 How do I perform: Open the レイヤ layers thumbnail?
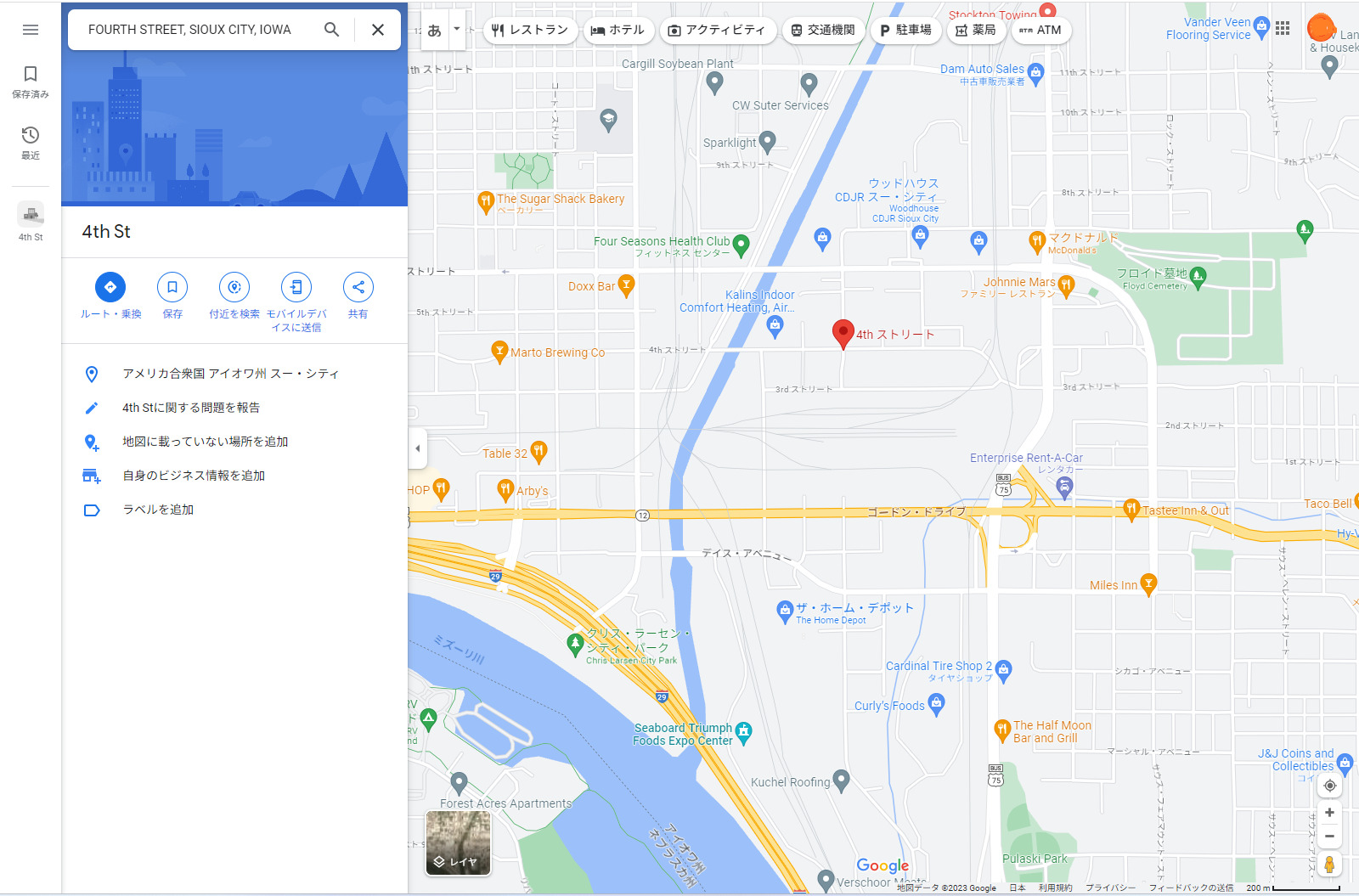[458, 842]
